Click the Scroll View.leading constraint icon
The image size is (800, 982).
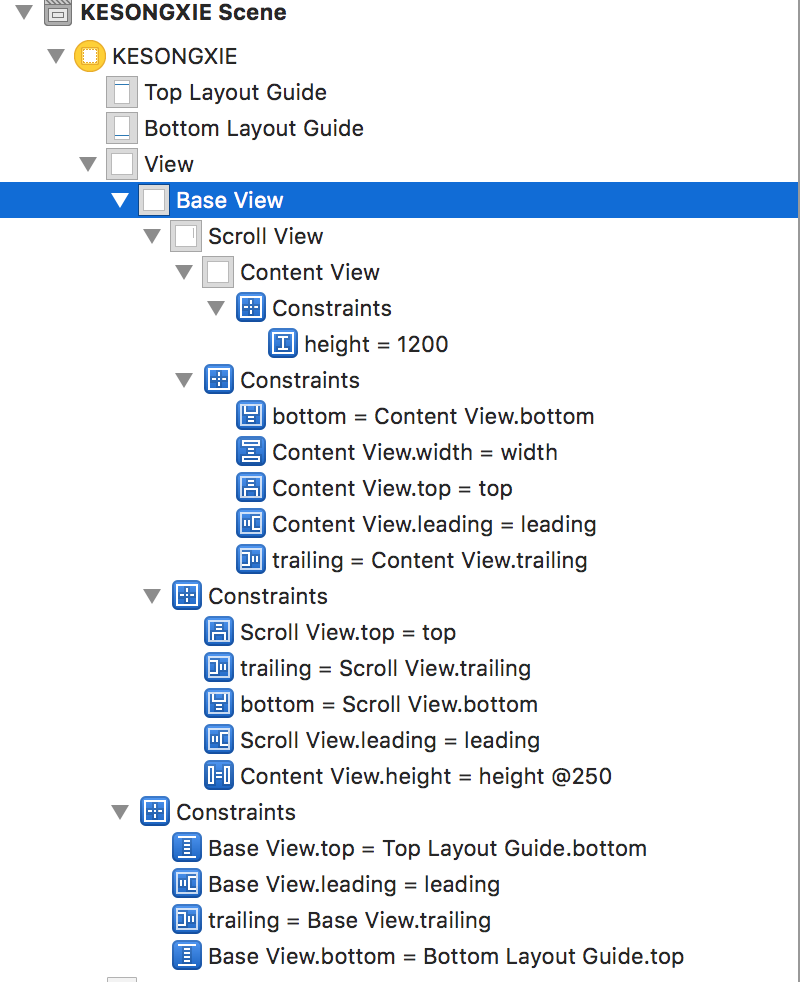[x=219, y=740]
